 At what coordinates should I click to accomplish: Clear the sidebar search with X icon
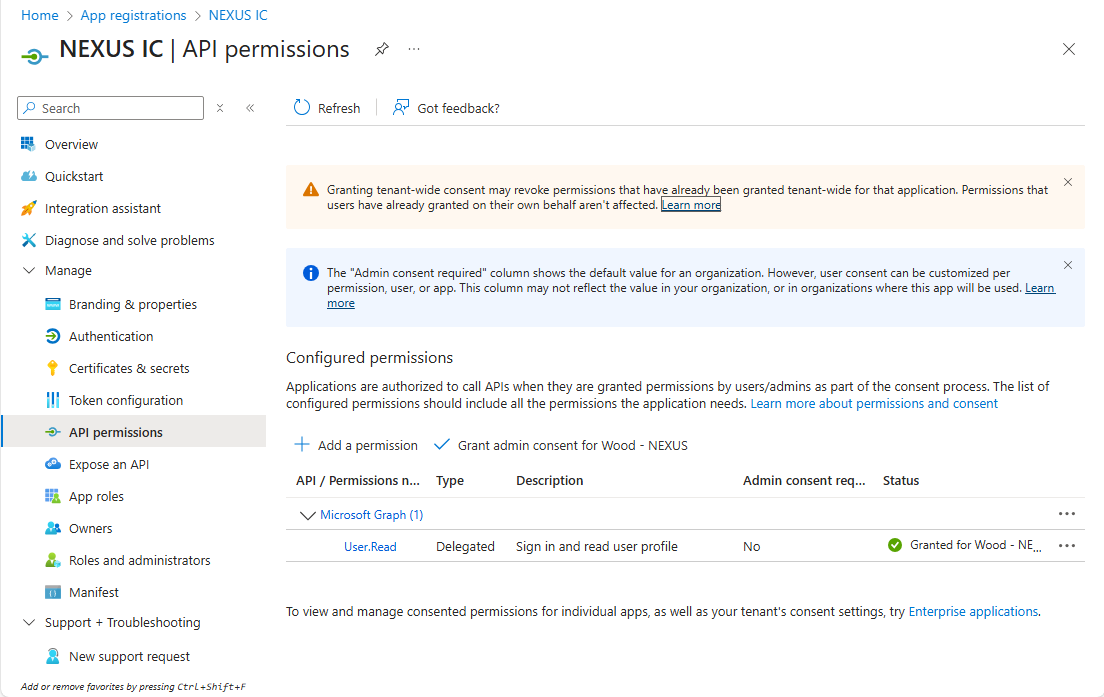coord(220,108)
